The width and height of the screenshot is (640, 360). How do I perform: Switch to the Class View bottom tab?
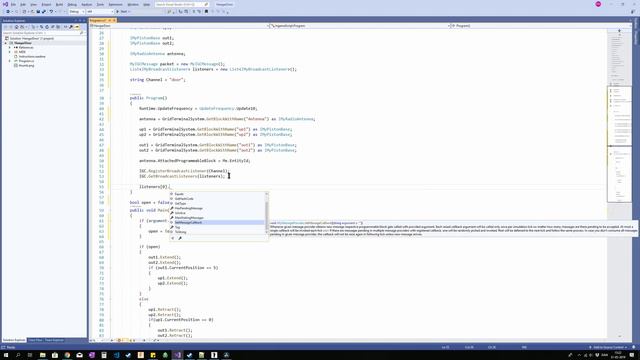tap(35, 340)
